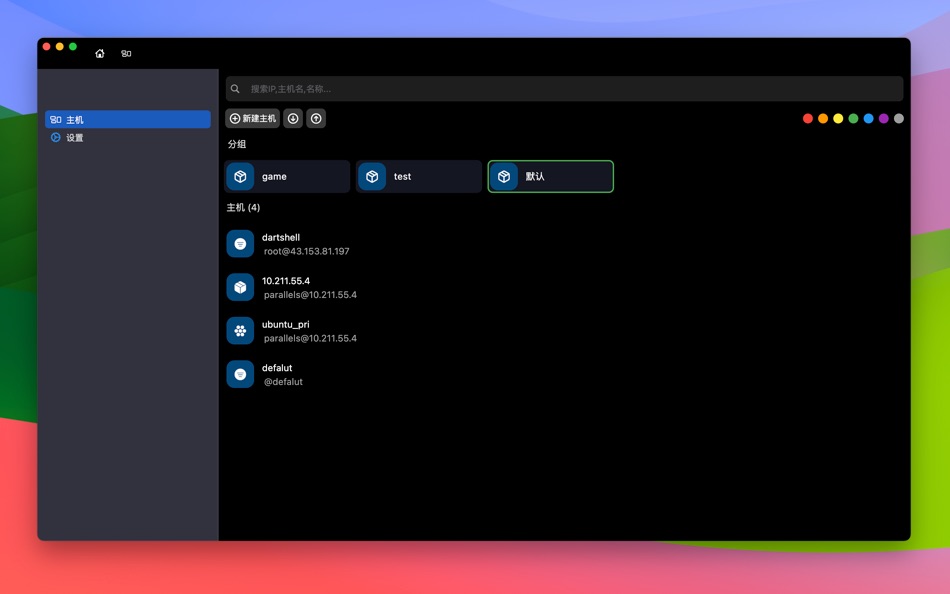The height and width of the screenshot is (594, 950).
Task: Click the download/import icon beside 新建主机
Action: pos(292,118)
